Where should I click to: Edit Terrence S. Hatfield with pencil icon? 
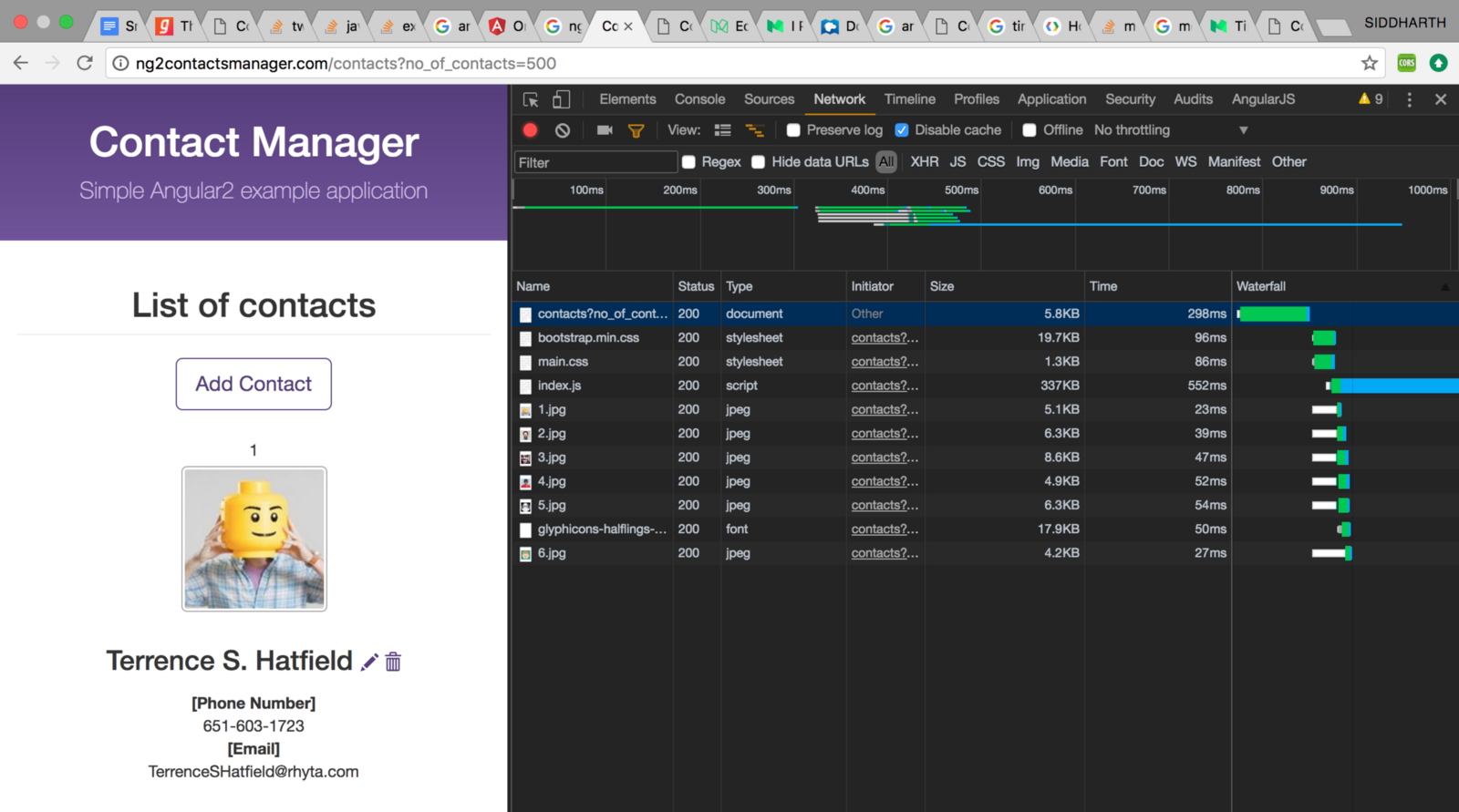point(369,663)
